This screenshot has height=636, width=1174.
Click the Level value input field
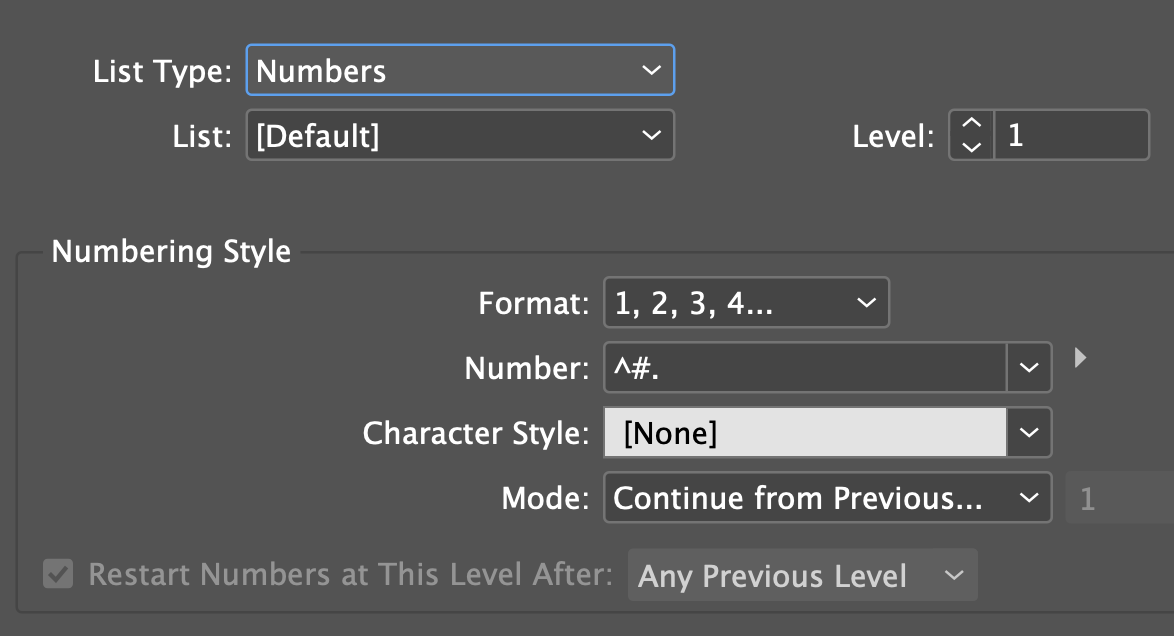1072,135
